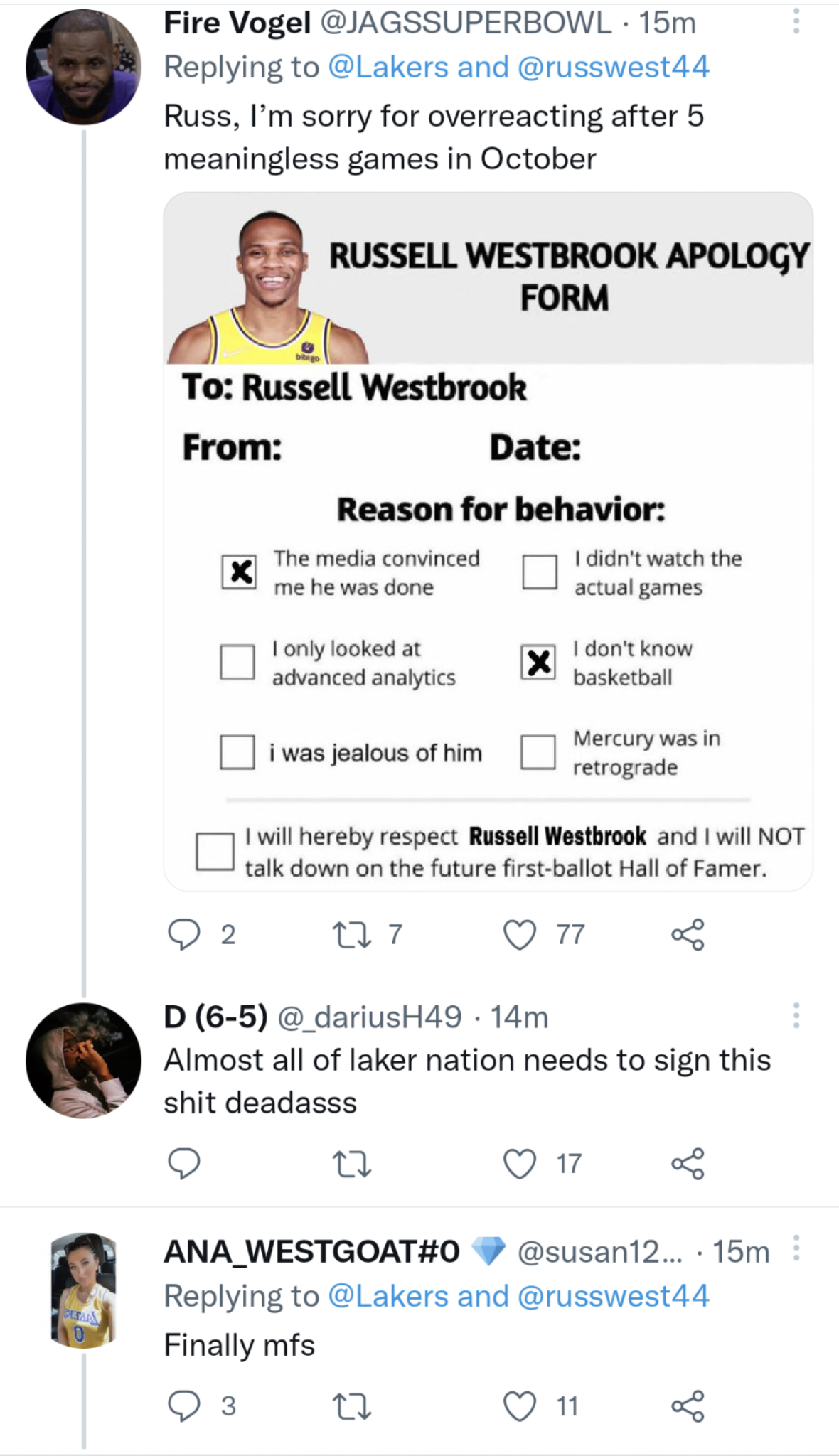Open the three-dot menu on D's tweet
Screen dimensions: 839x1456
(x=798, y=1015)
